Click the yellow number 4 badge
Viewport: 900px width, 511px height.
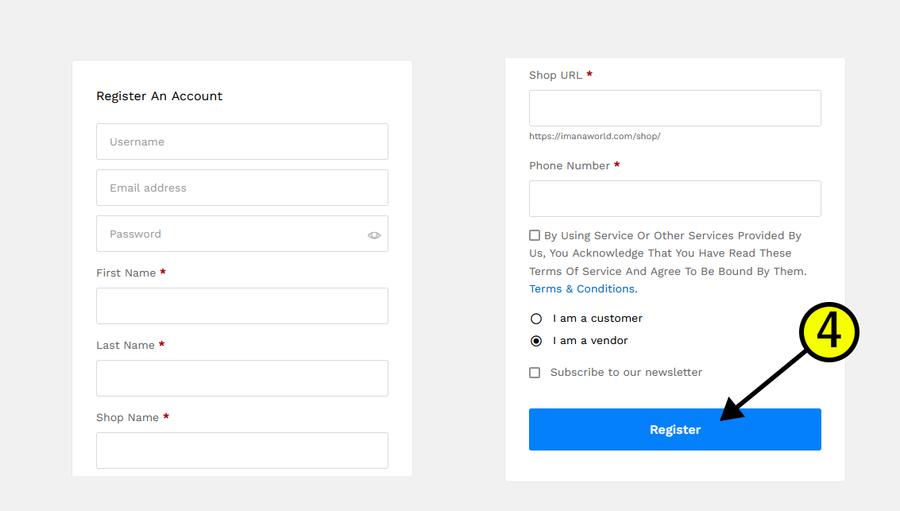[x=829, y=332]
